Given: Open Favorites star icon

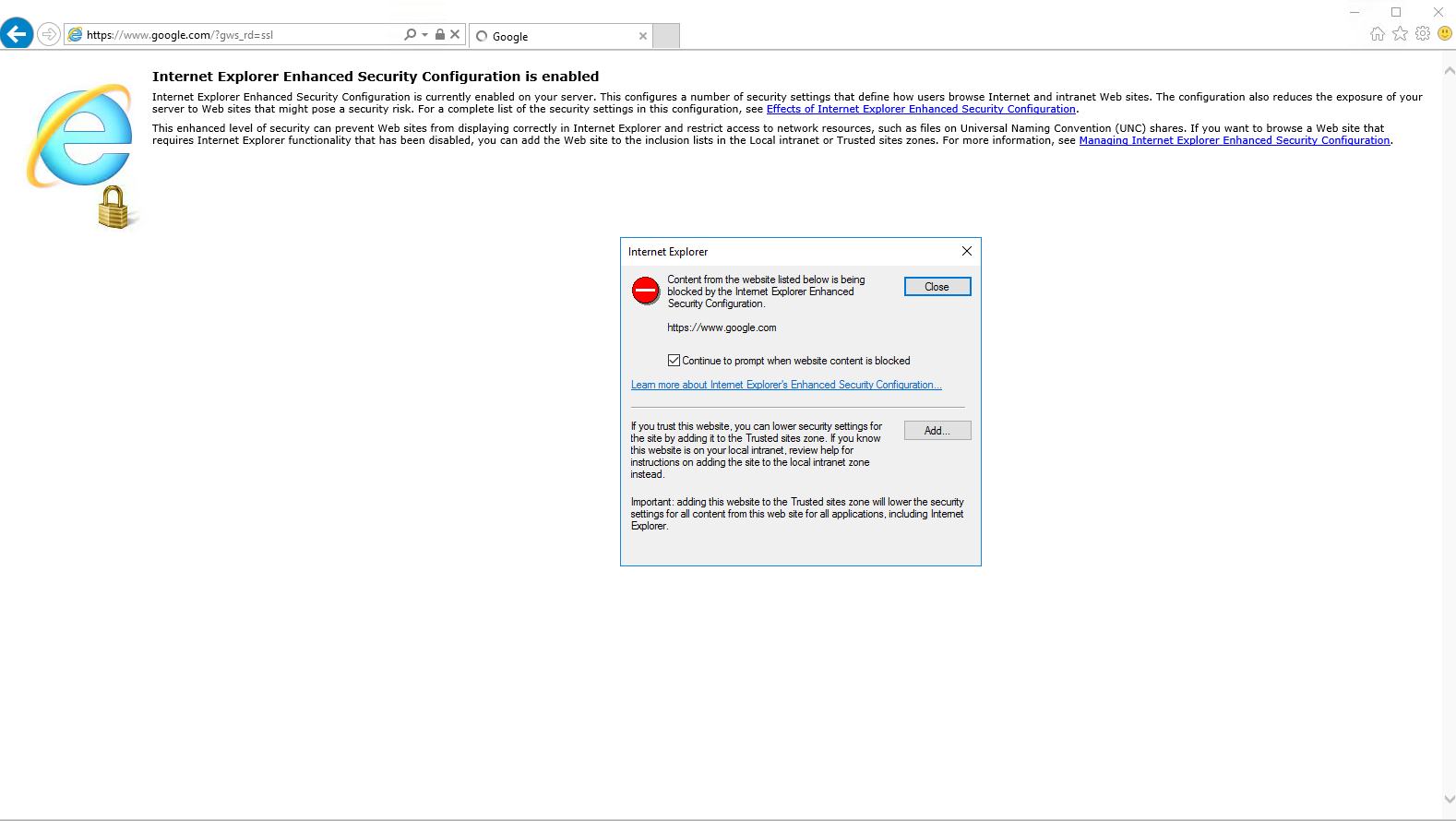Looking at the screenshot, I should point(1400,33).
